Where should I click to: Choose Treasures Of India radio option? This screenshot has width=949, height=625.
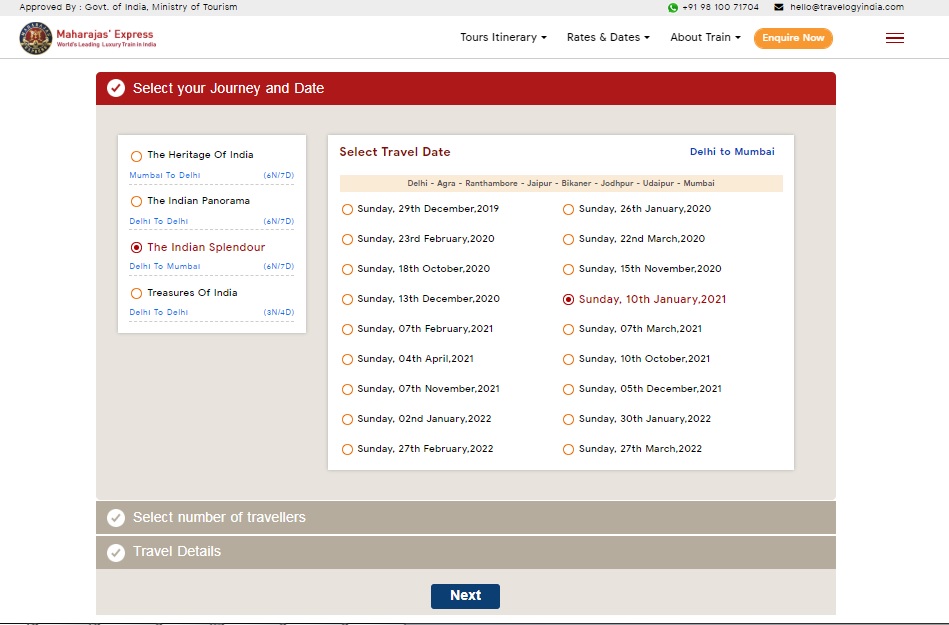coord(137,294)
